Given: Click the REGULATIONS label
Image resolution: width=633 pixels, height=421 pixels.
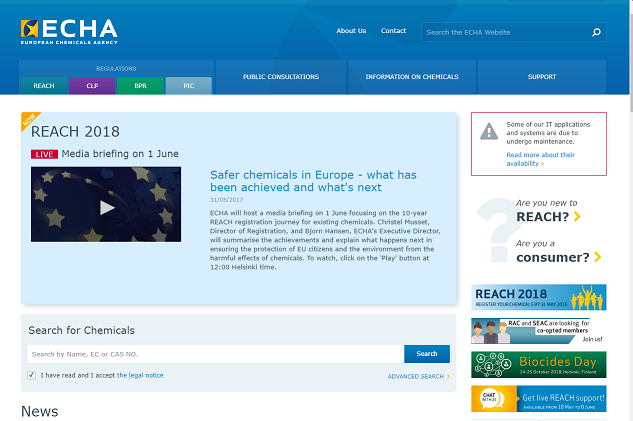Looking at the screenshot, I should coord(116,69).
